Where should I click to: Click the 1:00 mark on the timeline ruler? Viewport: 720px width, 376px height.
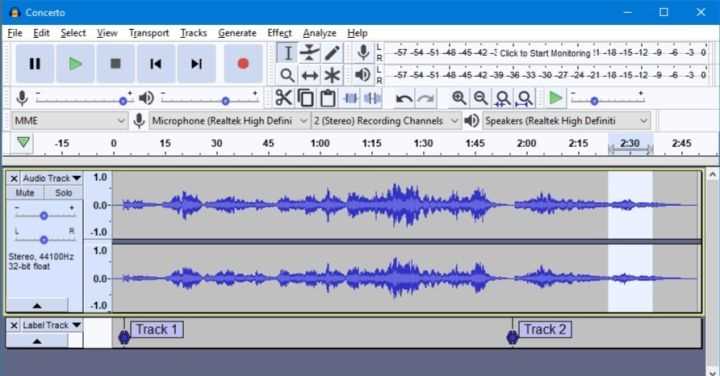pos(320,143)
